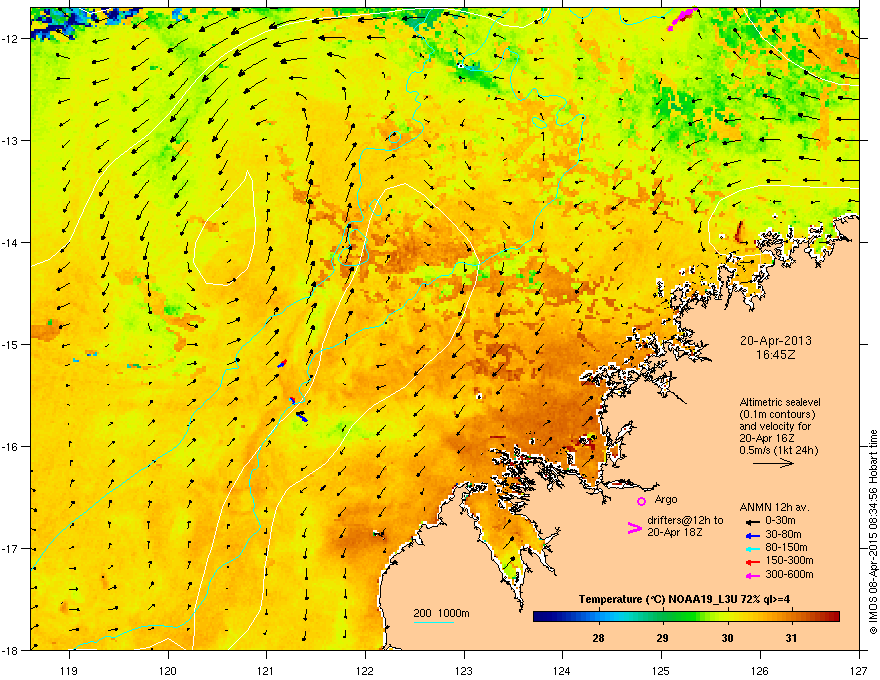880x680 pixels.
Task: Click the "150-300m" depth label
Action: pyautogui.click(x=789, y=560)
